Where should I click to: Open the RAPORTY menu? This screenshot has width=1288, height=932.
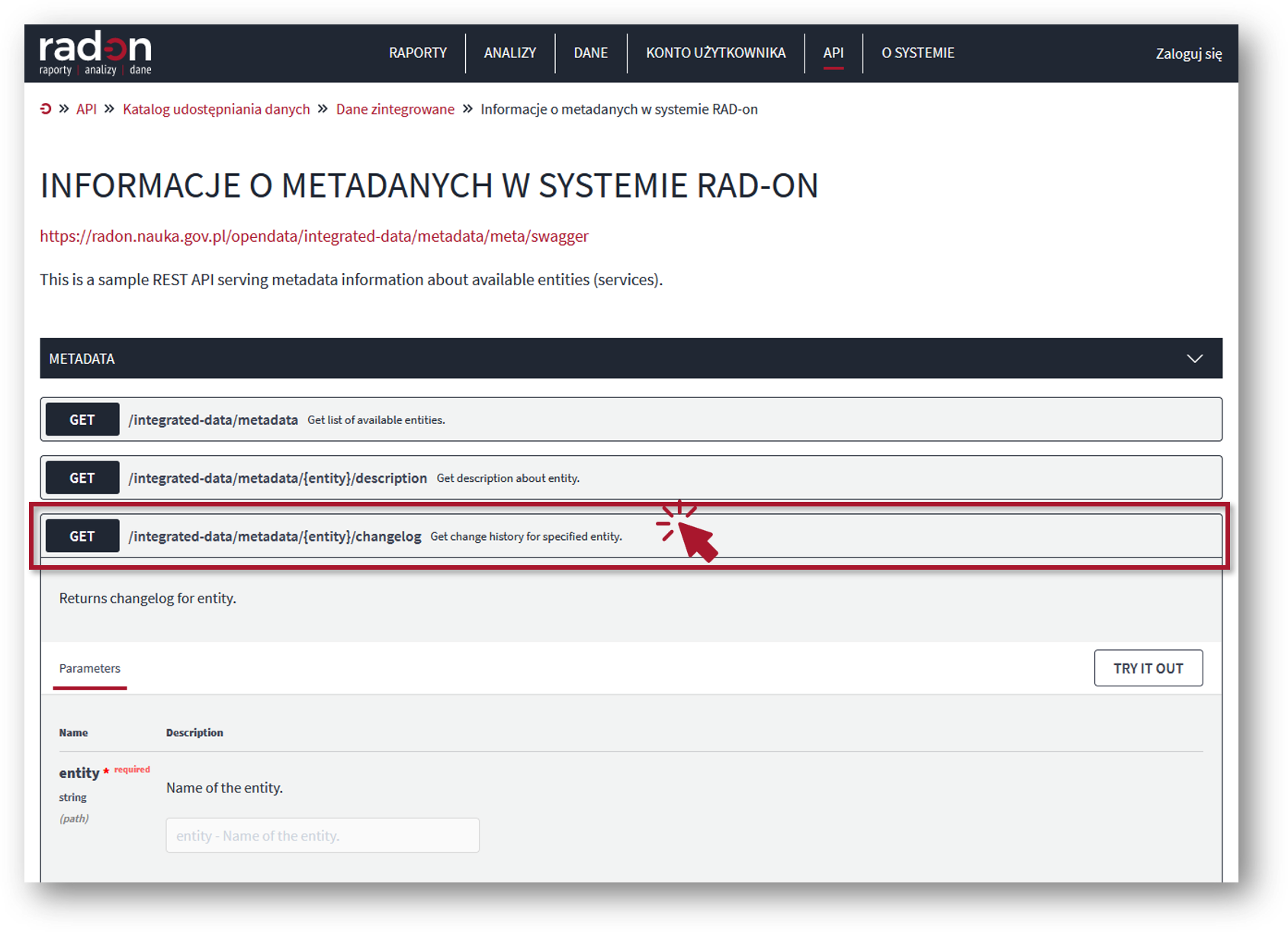(418, 53)
